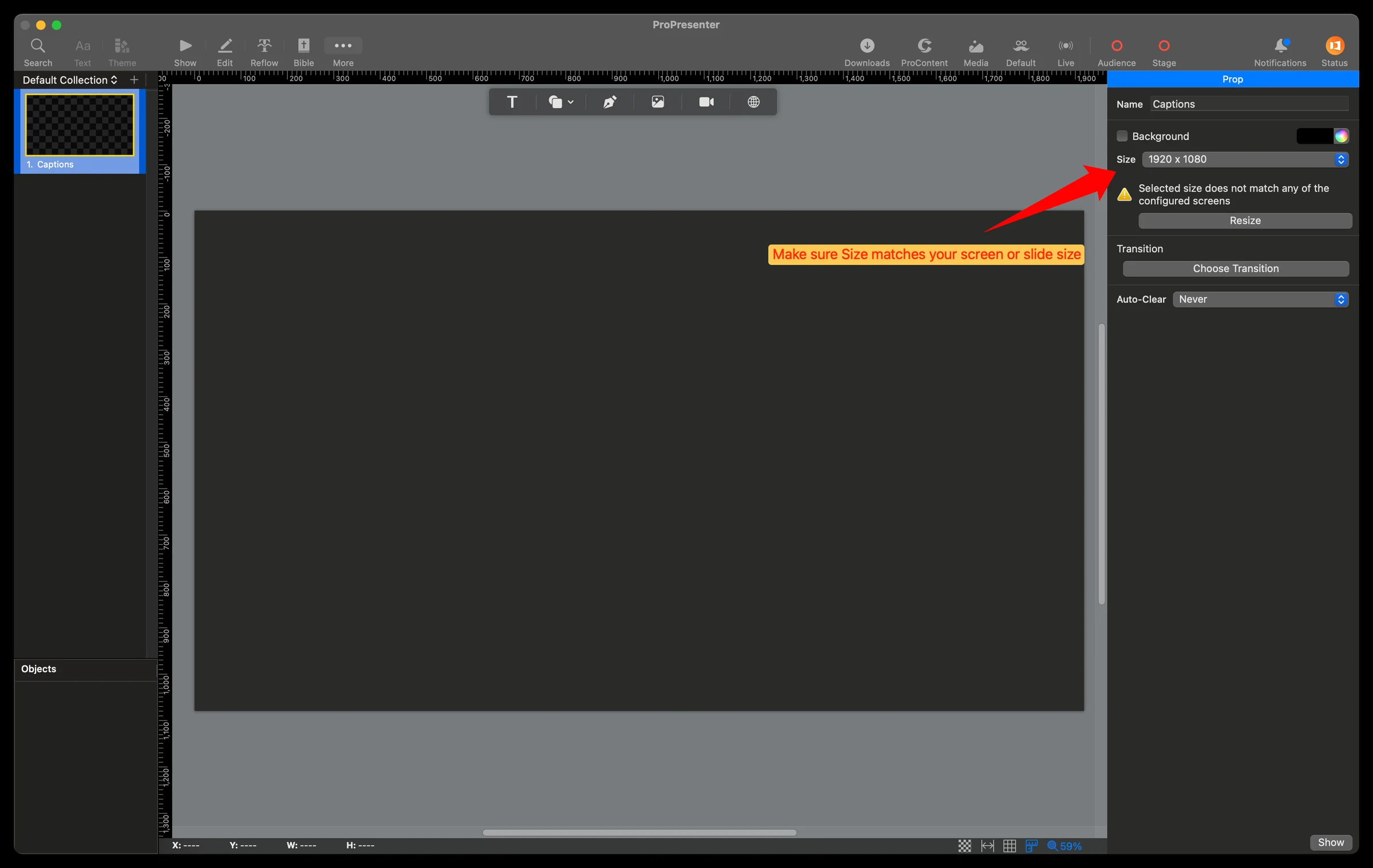Image resolution: width=1373 pixels, height=868 pixels.
Task: Open the Live capture icon
Action: coord(1065,51)
